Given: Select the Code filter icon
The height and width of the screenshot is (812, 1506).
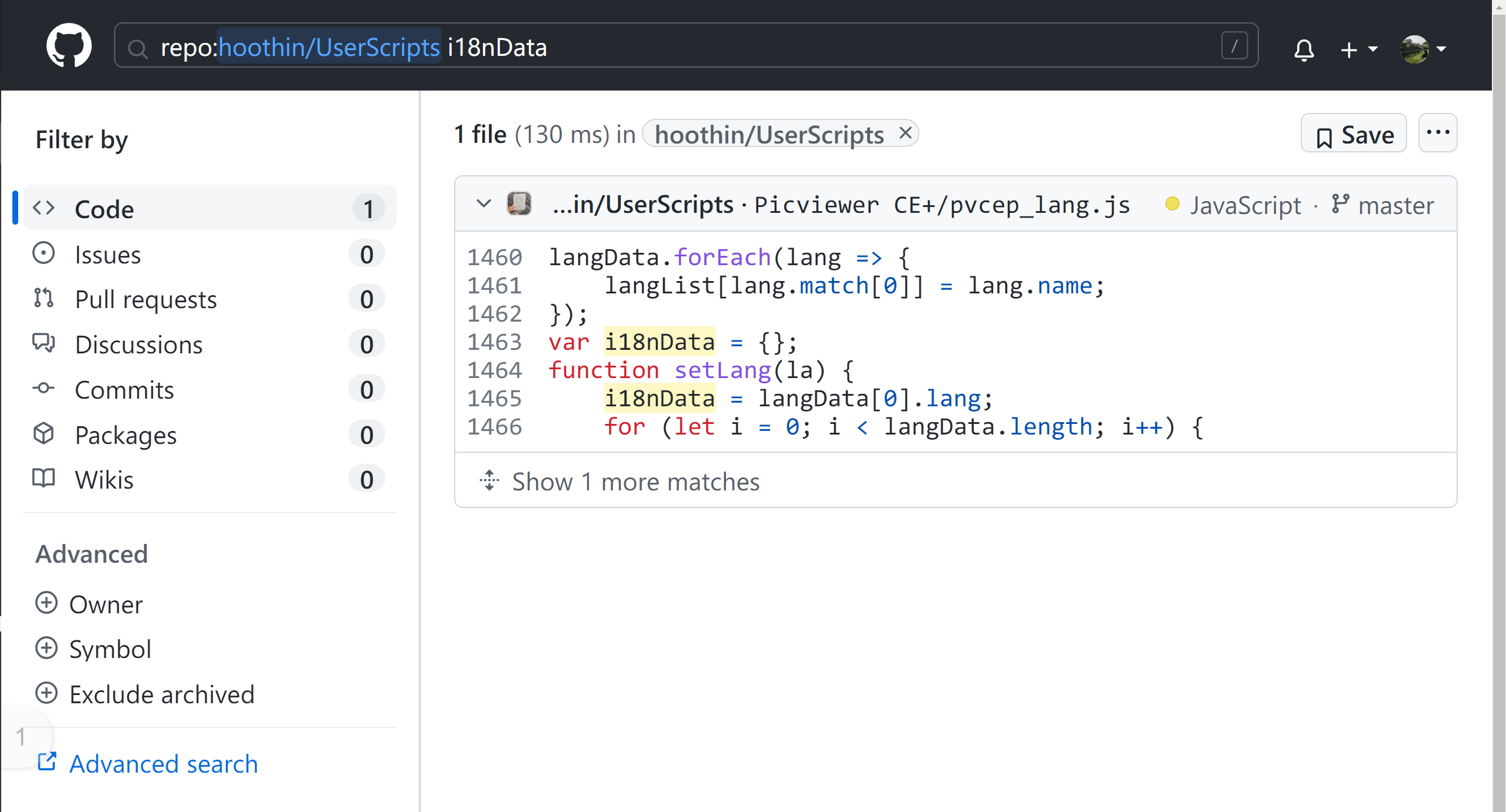Looking at the screenshot, I should coord(44,207).
